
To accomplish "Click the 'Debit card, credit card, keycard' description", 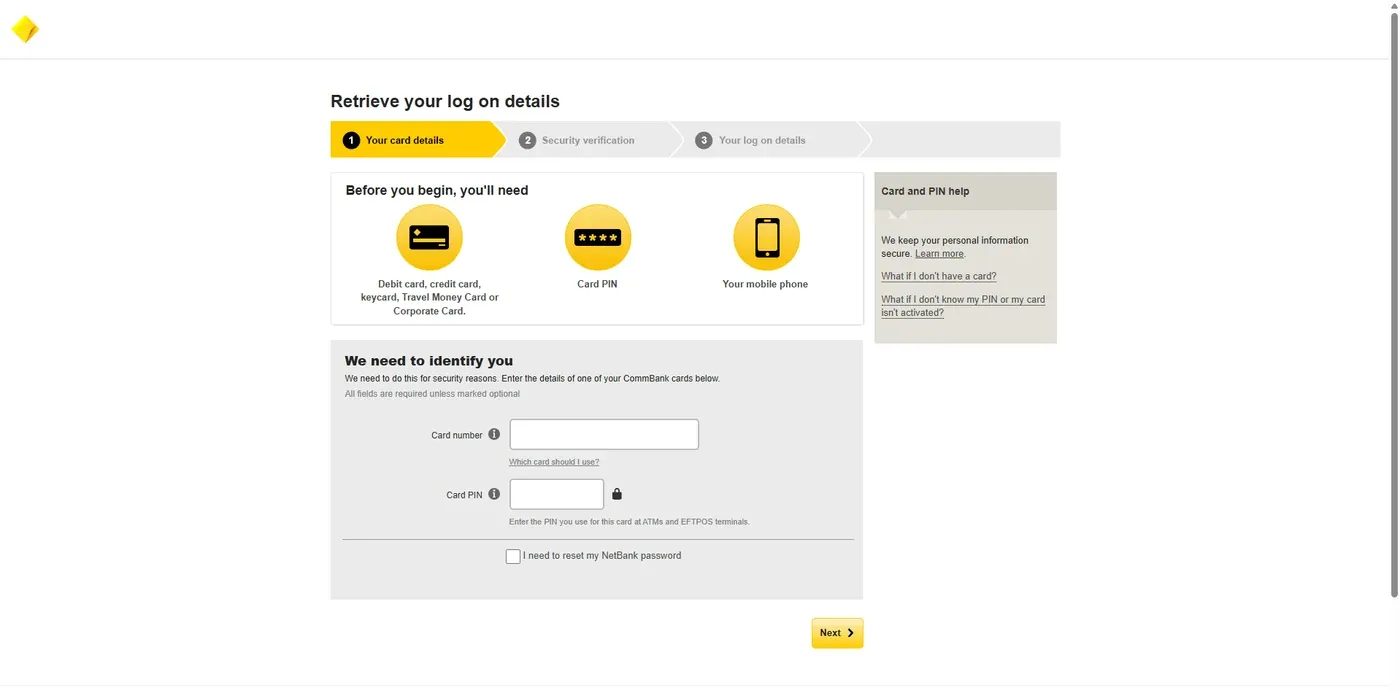I will (430, 297).
